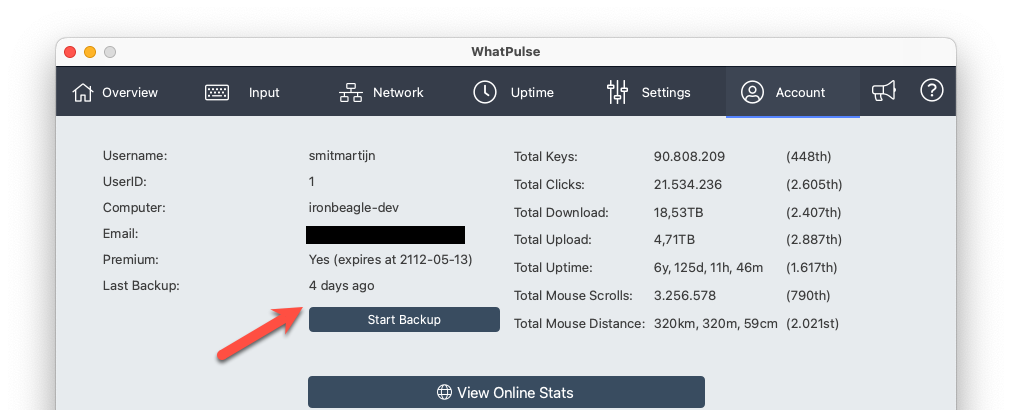Click the premium expiry text
Viewport: 1012px width, 410px height.
(390, 260)
